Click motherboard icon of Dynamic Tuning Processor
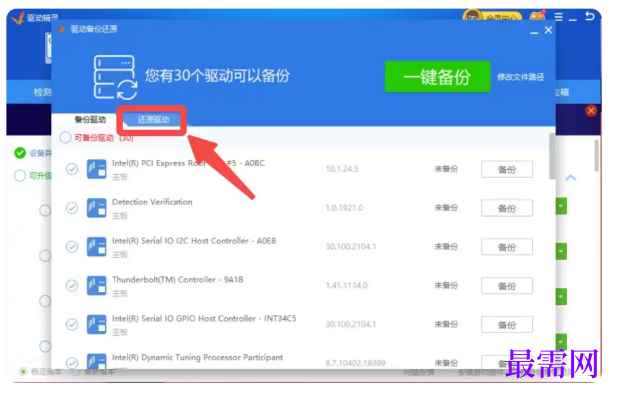Image resolution: width=617 pixels, height=395 pixels. point(96,361)
